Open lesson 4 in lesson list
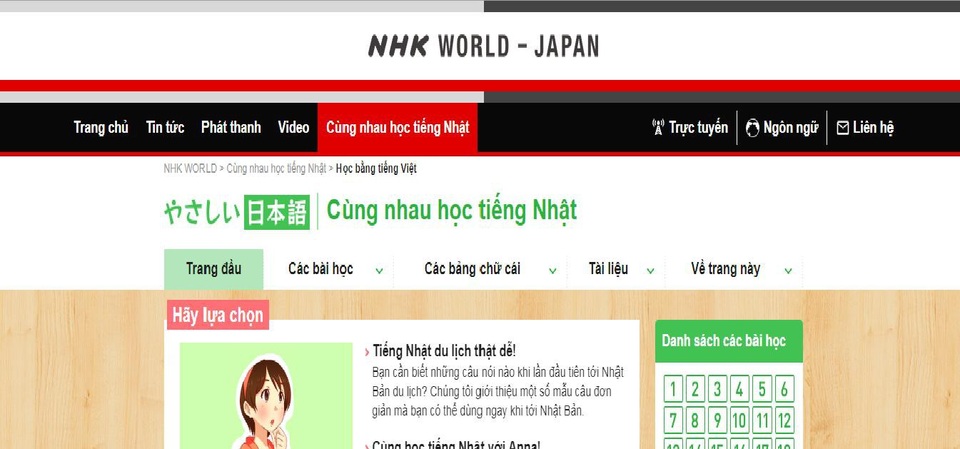 point(740,389)
